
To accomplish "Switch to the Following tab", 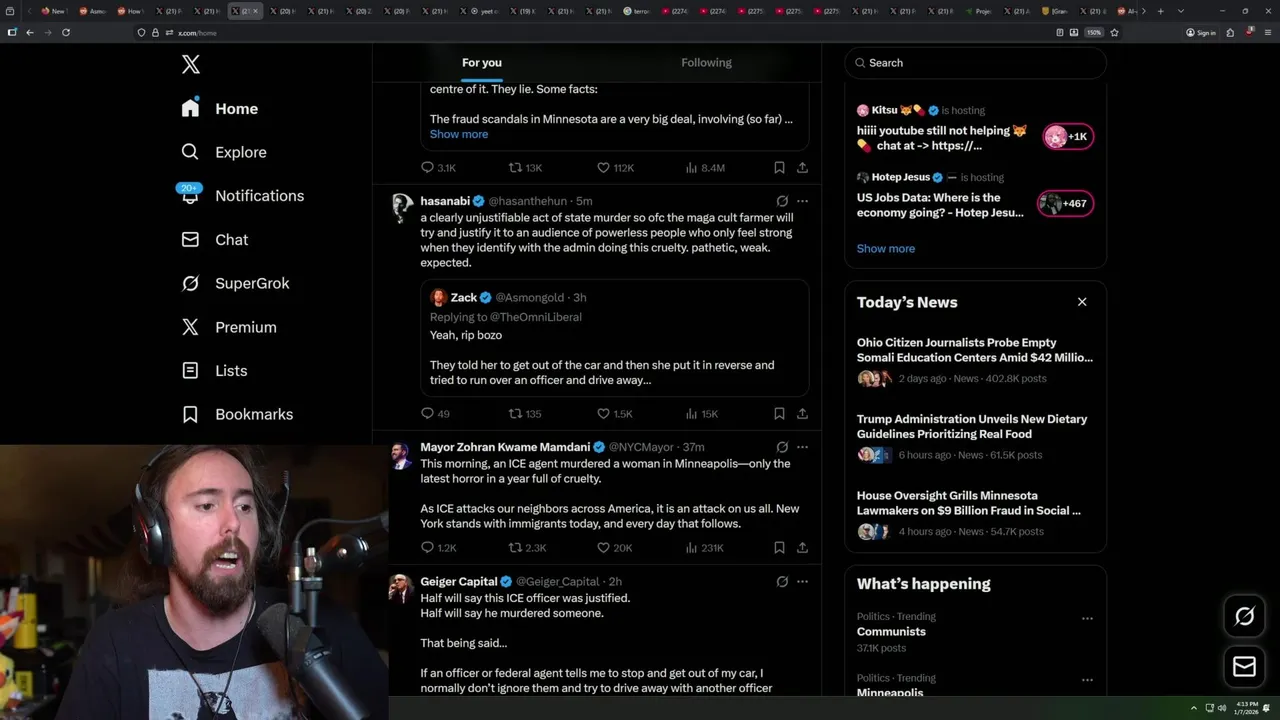I will pos(706,63).
